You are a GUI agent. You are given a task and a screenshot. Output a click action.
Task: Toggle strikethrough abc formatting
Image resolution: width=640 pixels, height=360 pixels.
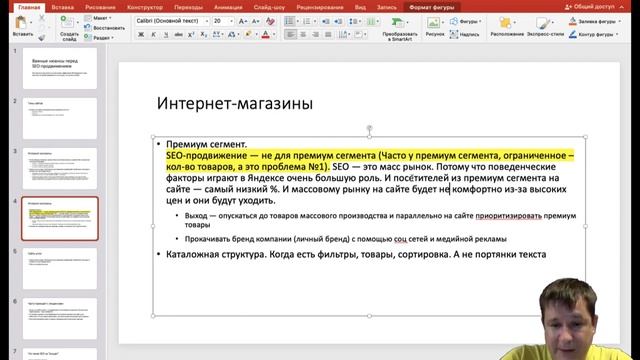tap(178, 35)
